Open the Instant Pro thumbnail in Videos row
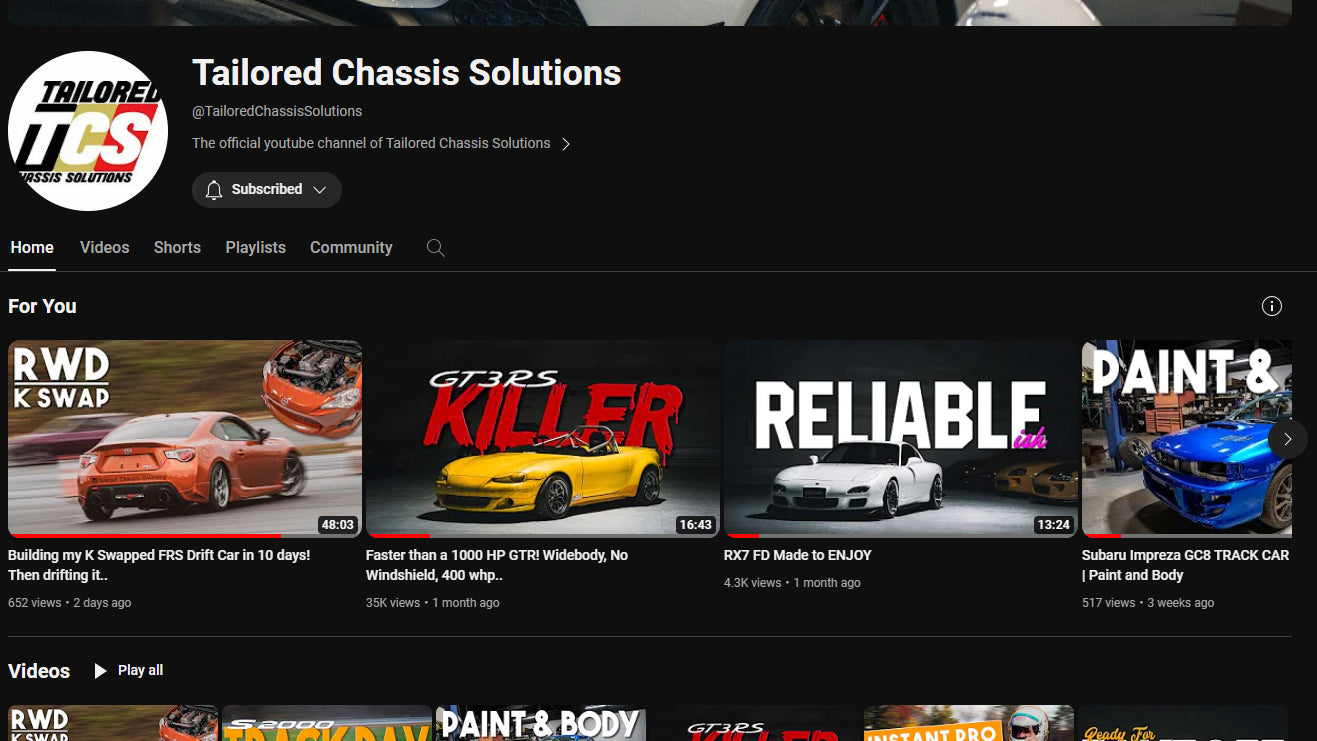This screenshot has height=741, width=1317. (969, 723)
